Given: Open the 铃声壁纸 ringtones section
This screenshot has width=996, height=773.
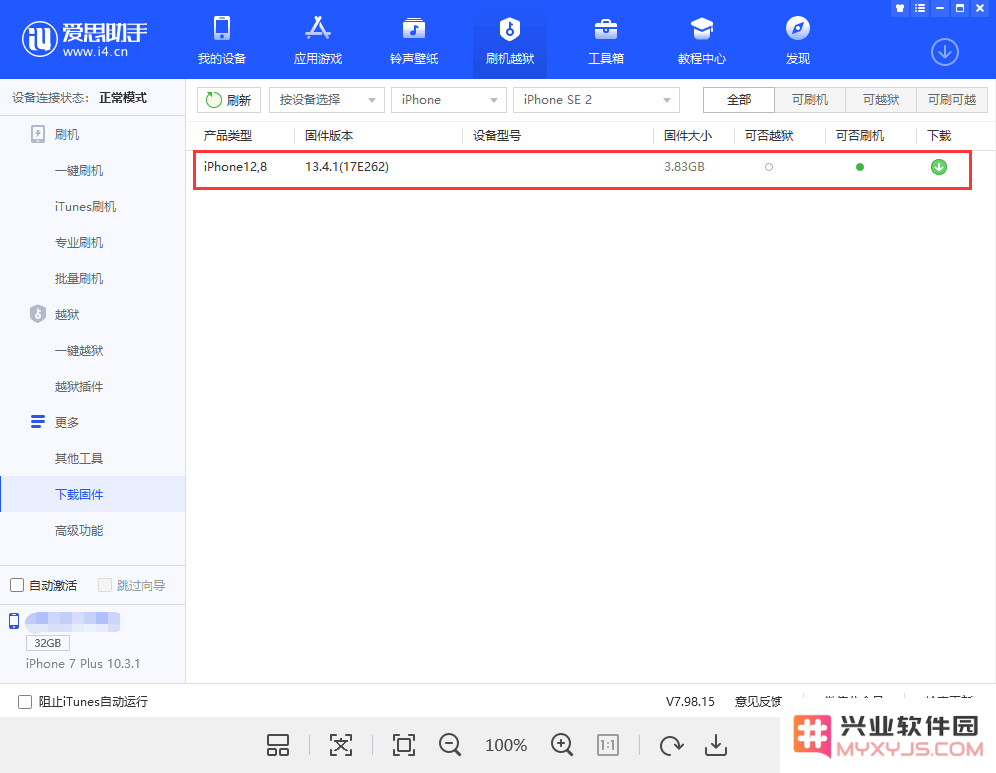Looking at the screenshot, I should (x=414, y=41).
